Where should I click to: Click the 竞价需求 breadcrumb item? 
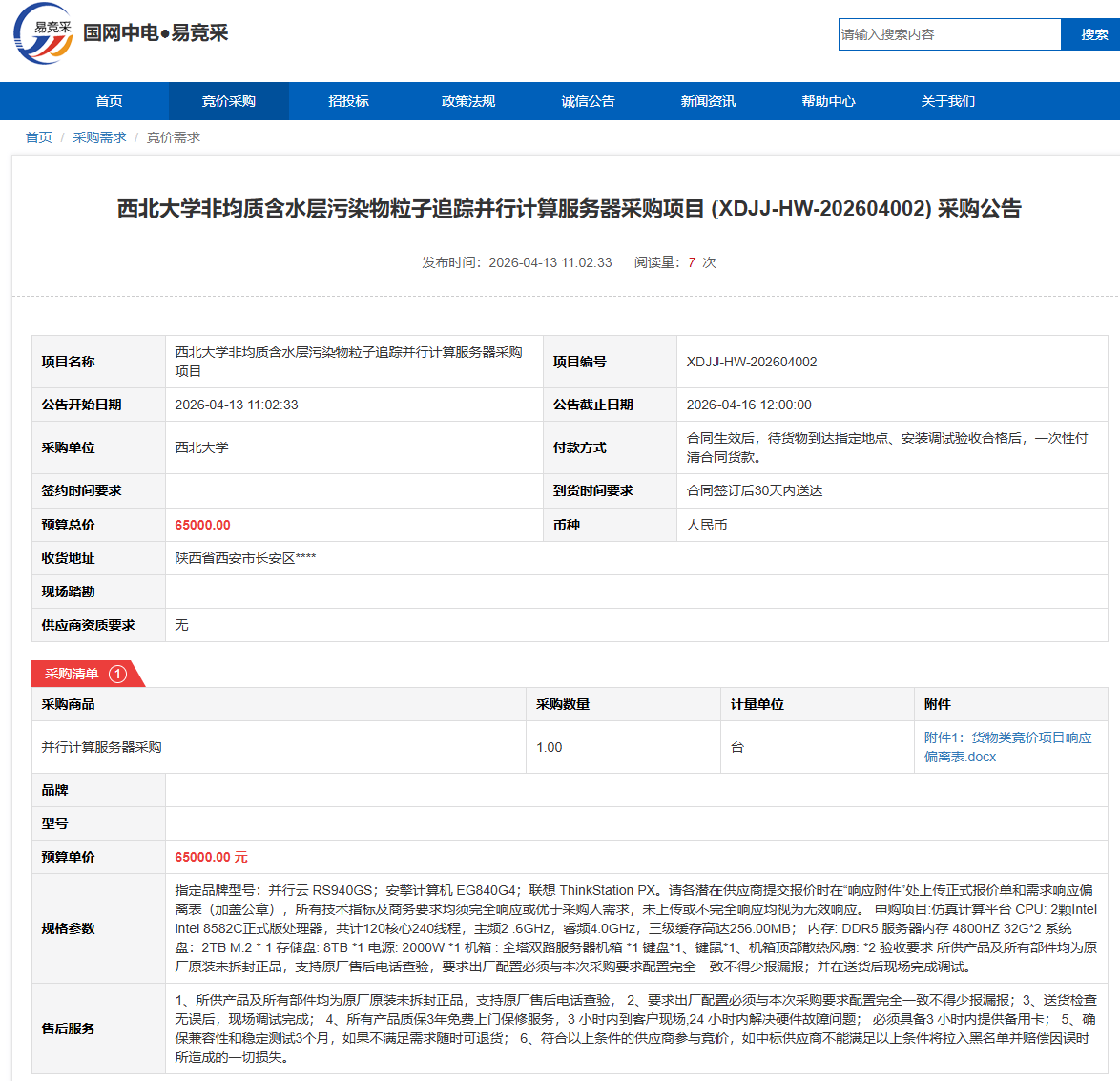point(173,137)
